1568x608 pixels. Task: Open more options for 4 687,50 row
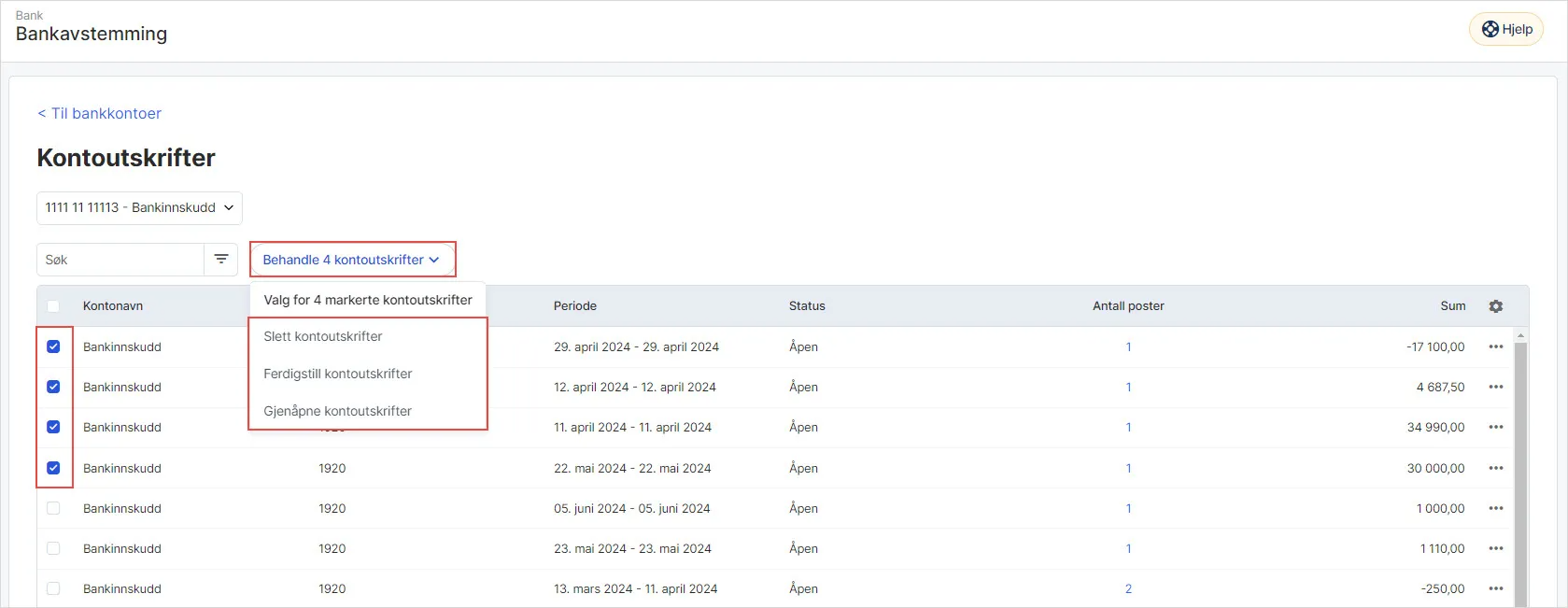pos(1496,387)
